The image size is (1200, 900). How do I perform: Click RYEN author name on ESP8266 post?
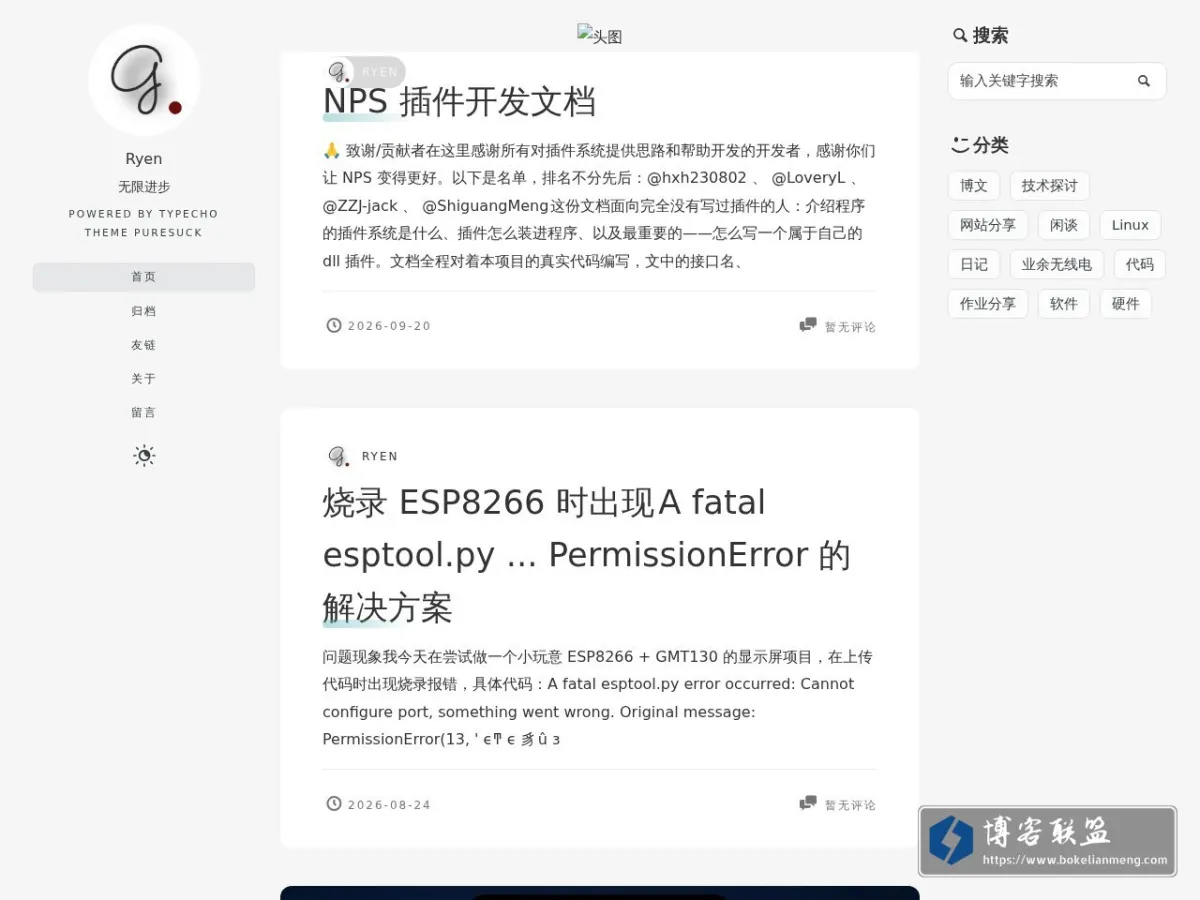click(x=380, y=456)
